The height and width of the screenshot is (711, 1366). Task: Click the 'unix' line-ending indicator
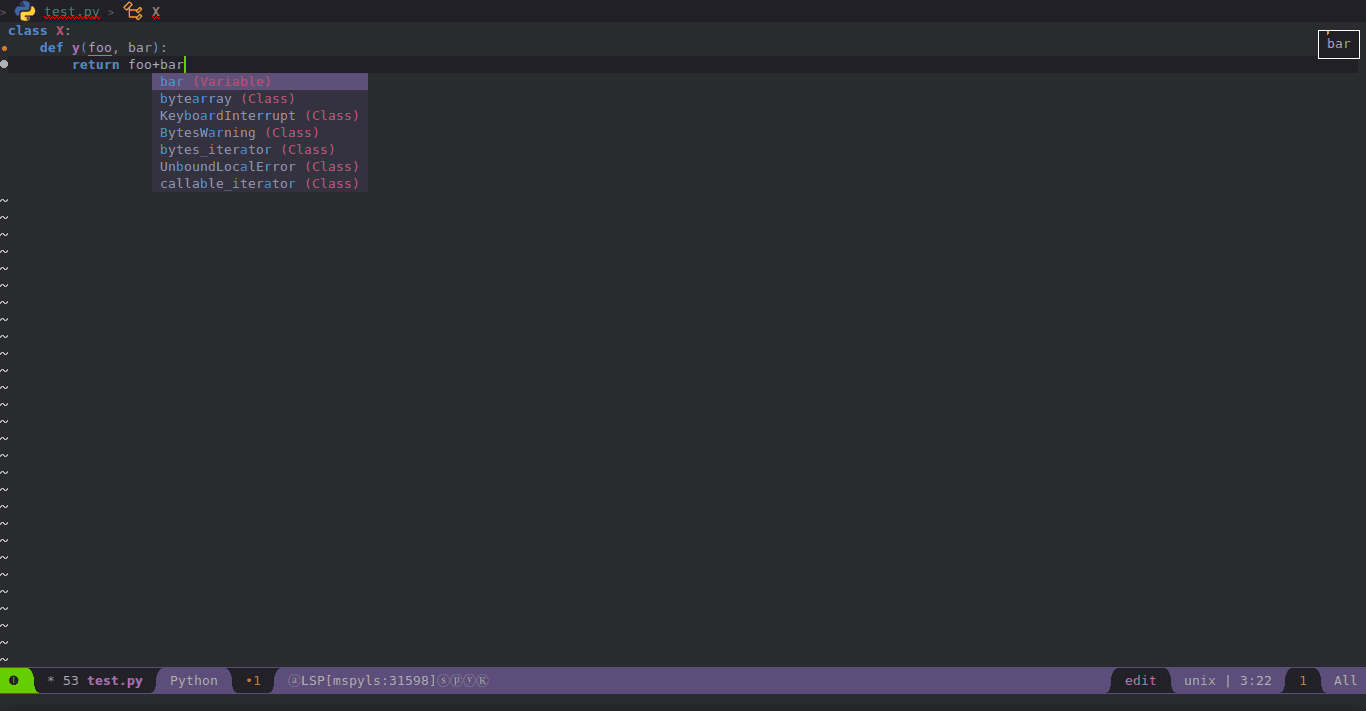click(1200, 681)
